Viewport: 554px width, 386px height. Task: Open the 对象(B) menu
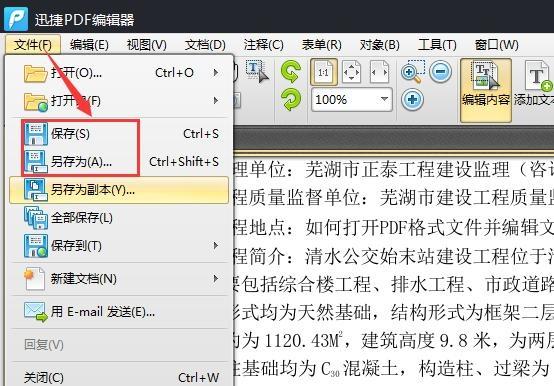pyautogui.click(x=379, y=45)
